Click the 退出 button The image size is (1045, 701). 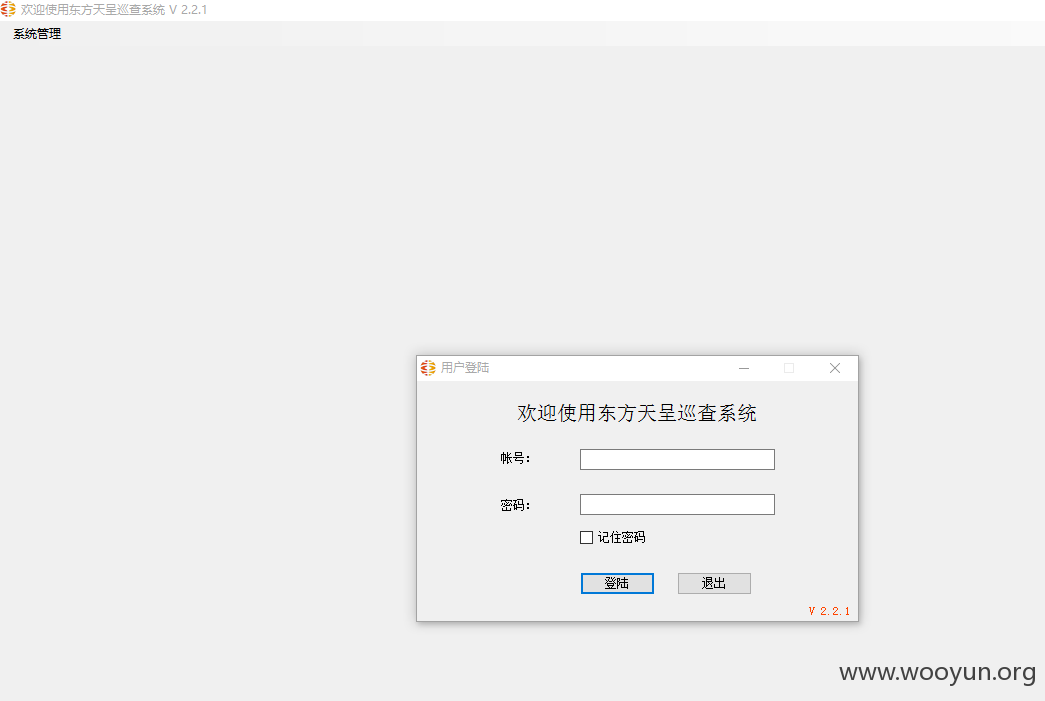point(714,583)
